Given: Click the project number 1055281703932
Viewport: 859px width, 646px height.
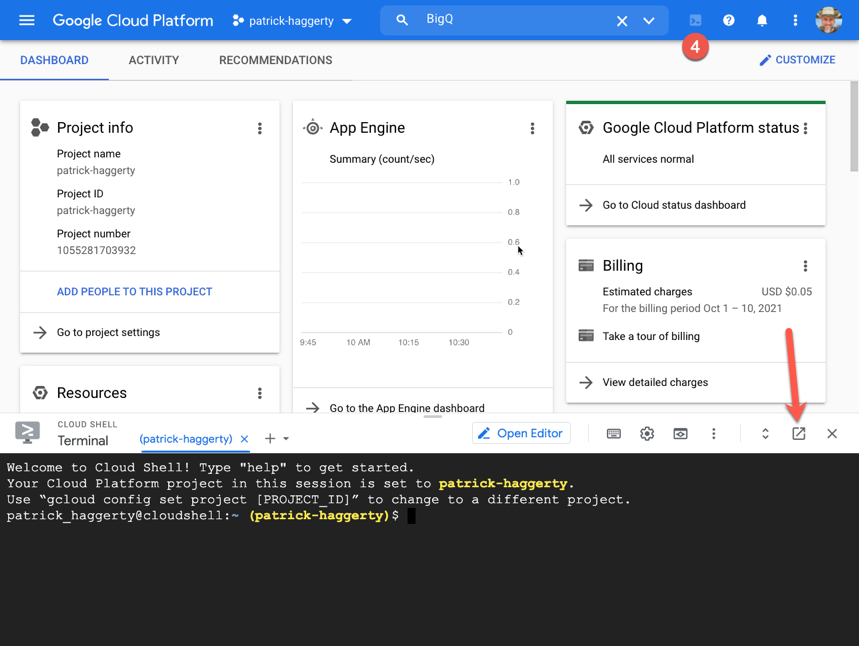Looking at the screenshot, I should (96, 250).
